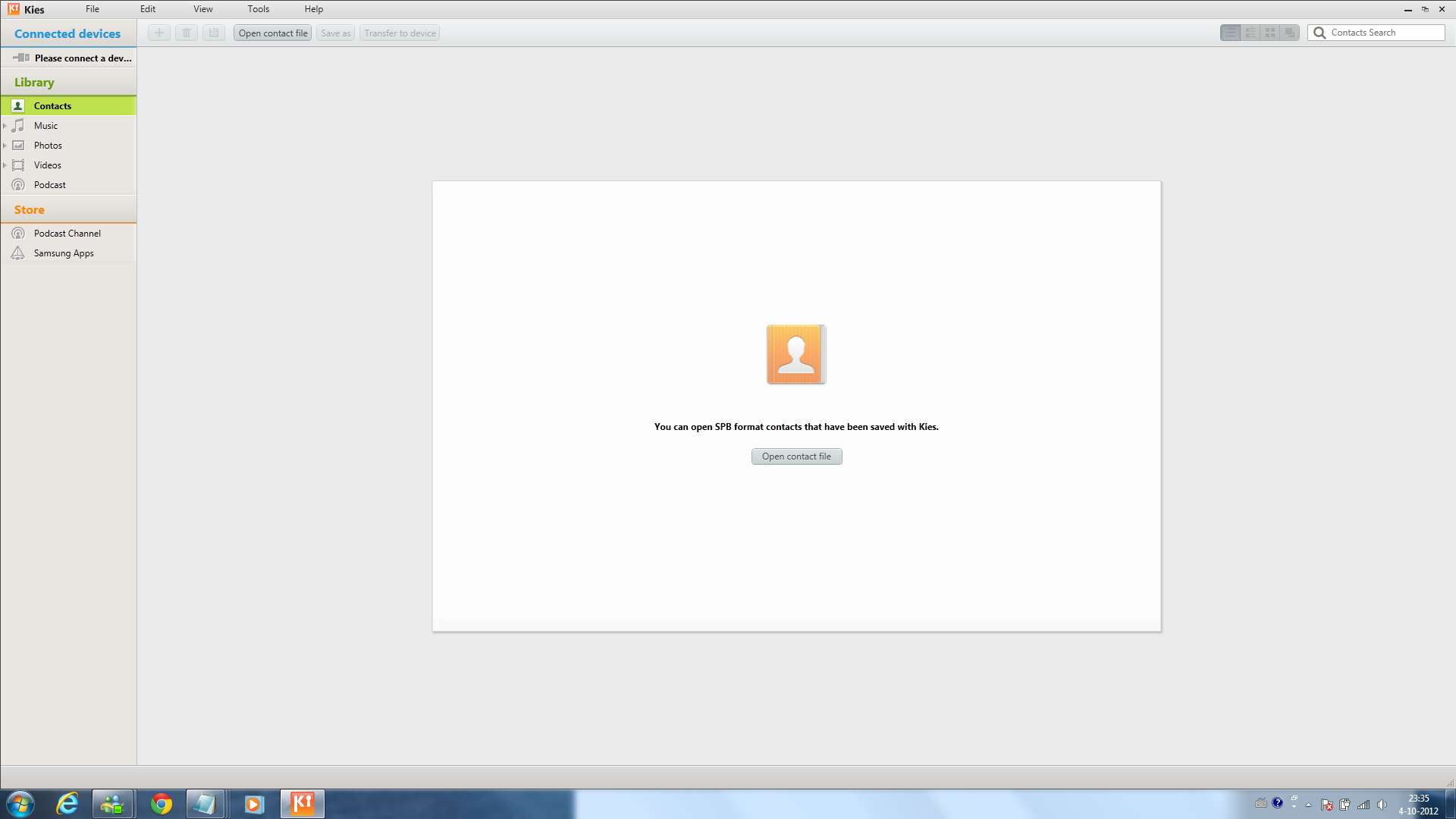Screen dimensions: 1456x819
Task: Switch to detailed list view mode
Action: (1250, 33)
